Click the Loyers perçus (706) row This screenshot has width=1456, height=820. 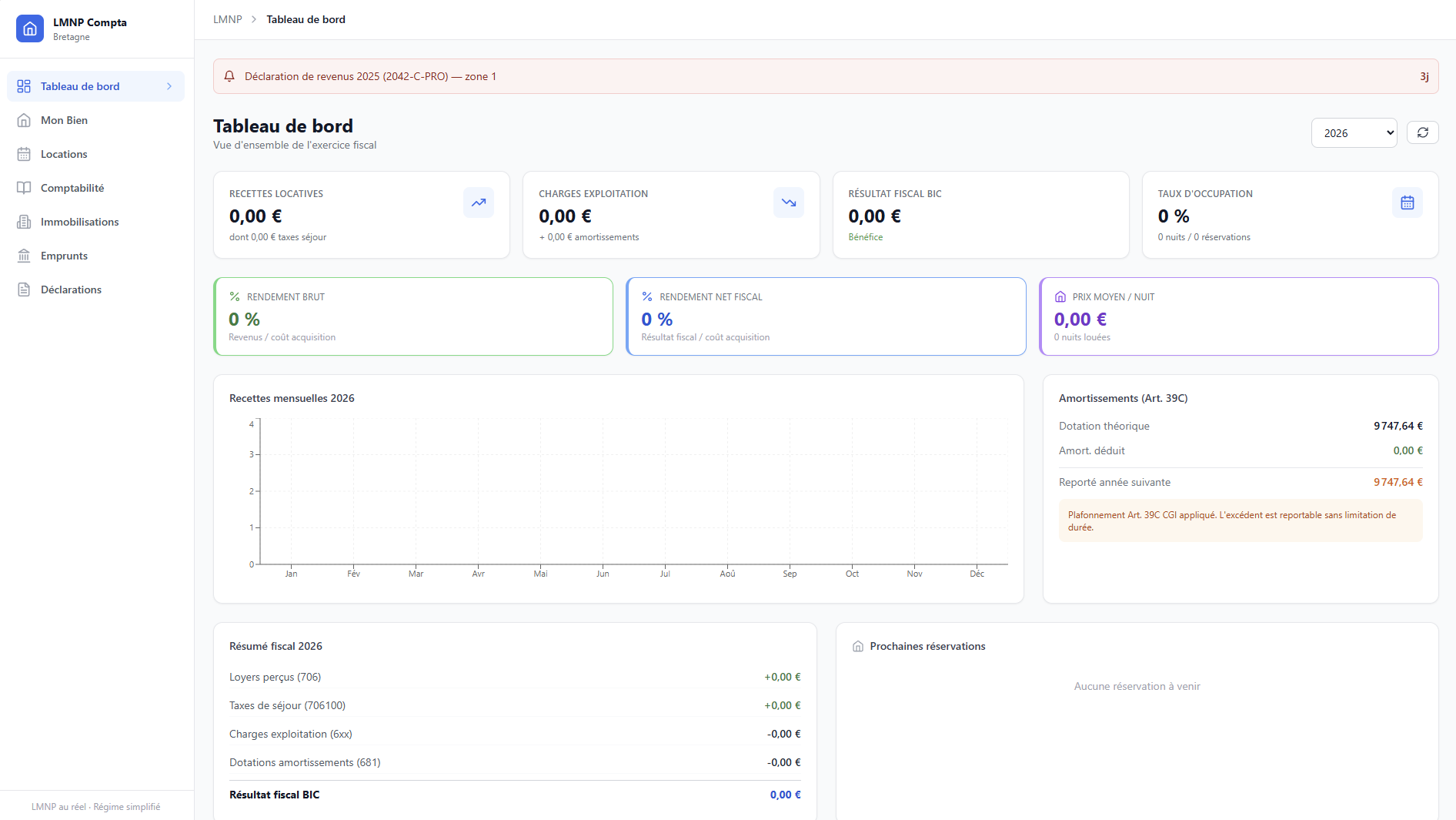tap(514, 677)
